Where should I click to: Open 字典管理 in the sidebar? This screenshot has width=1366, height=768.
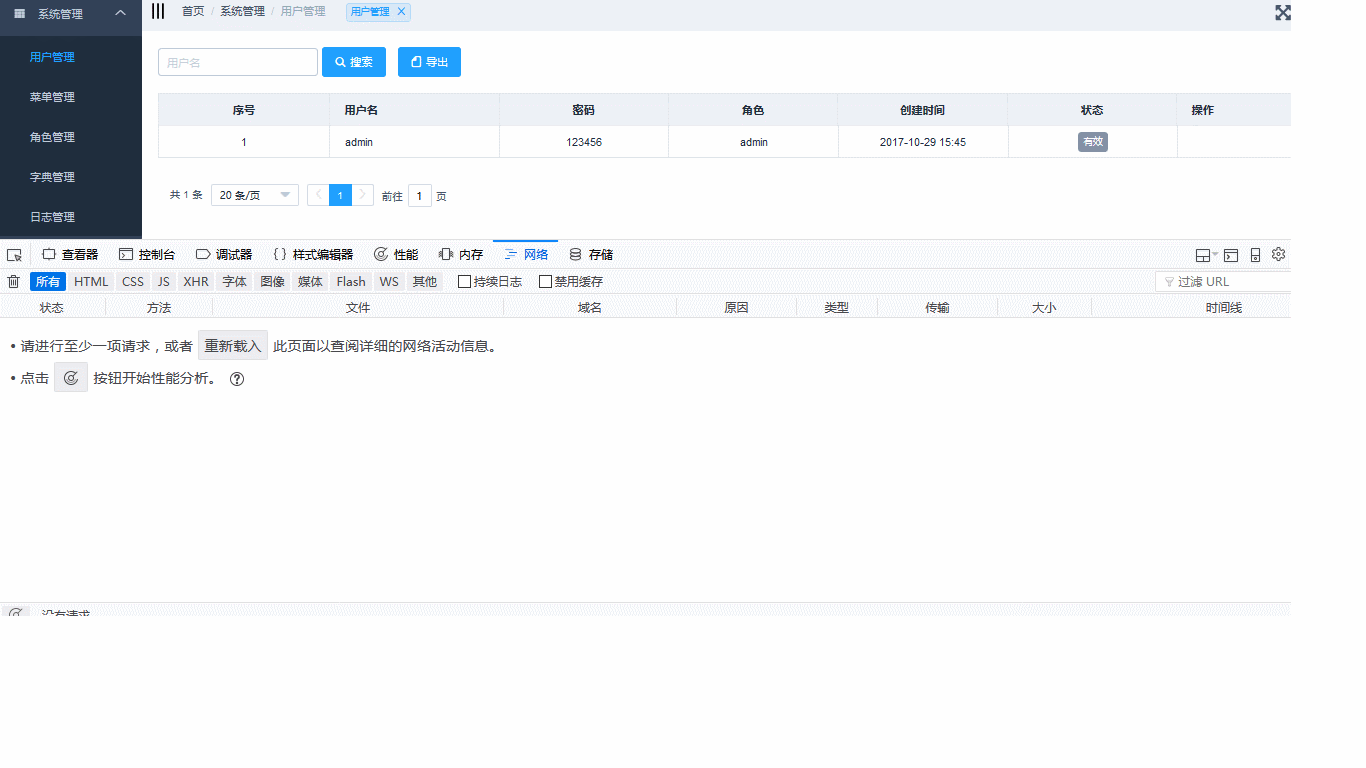(71, 177)
